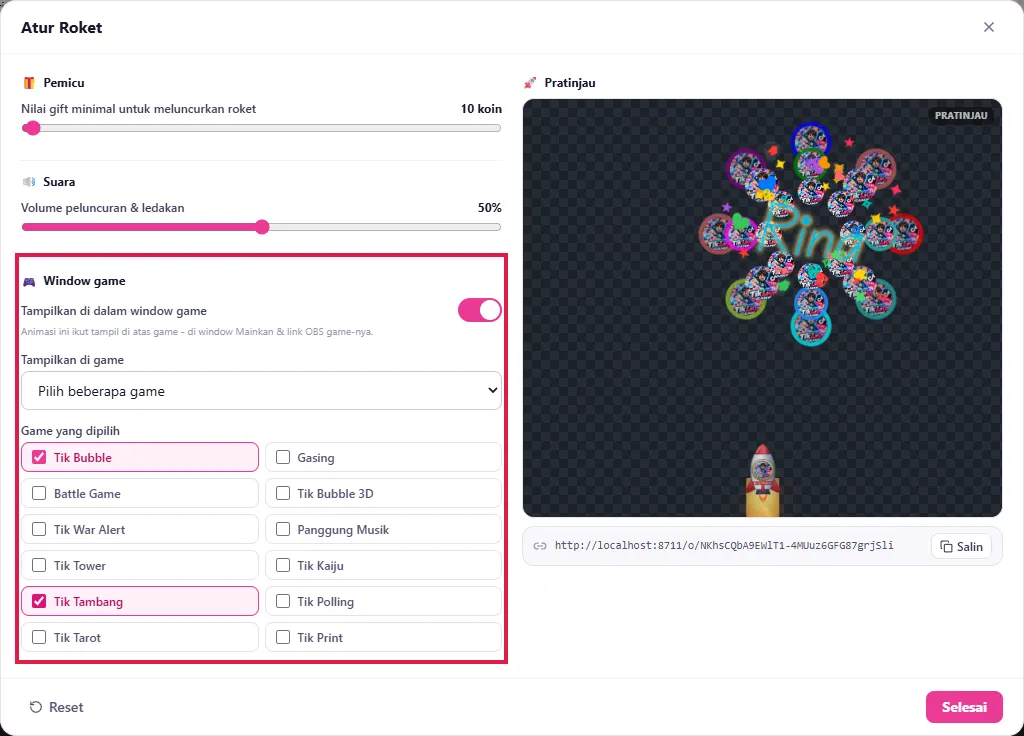The width and height of the screenshot is (1024, 736).
Task: Select the Tik Tarot checkbox
Action: click(x=39, y=637)
